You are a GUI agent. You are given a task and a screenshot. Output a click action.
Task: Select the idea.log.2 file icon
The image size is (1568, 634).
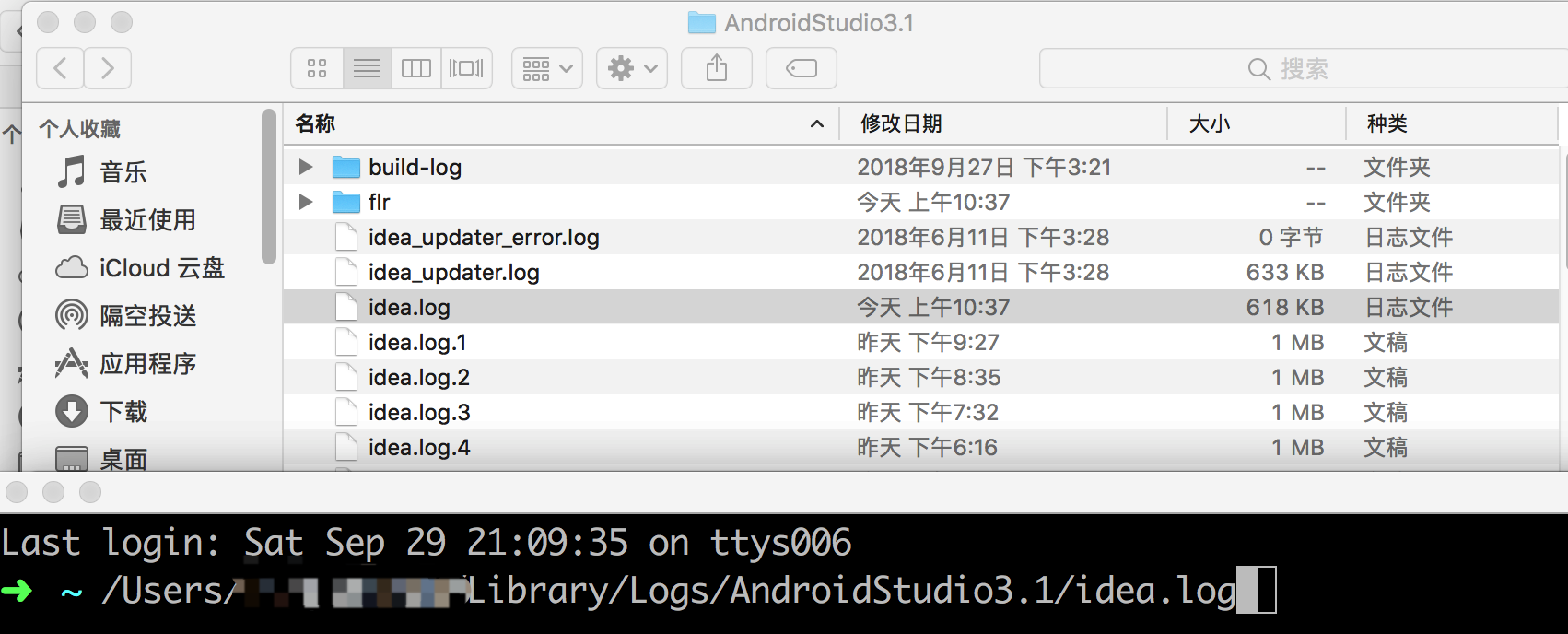pyautogui.click(x=346, y=377)
